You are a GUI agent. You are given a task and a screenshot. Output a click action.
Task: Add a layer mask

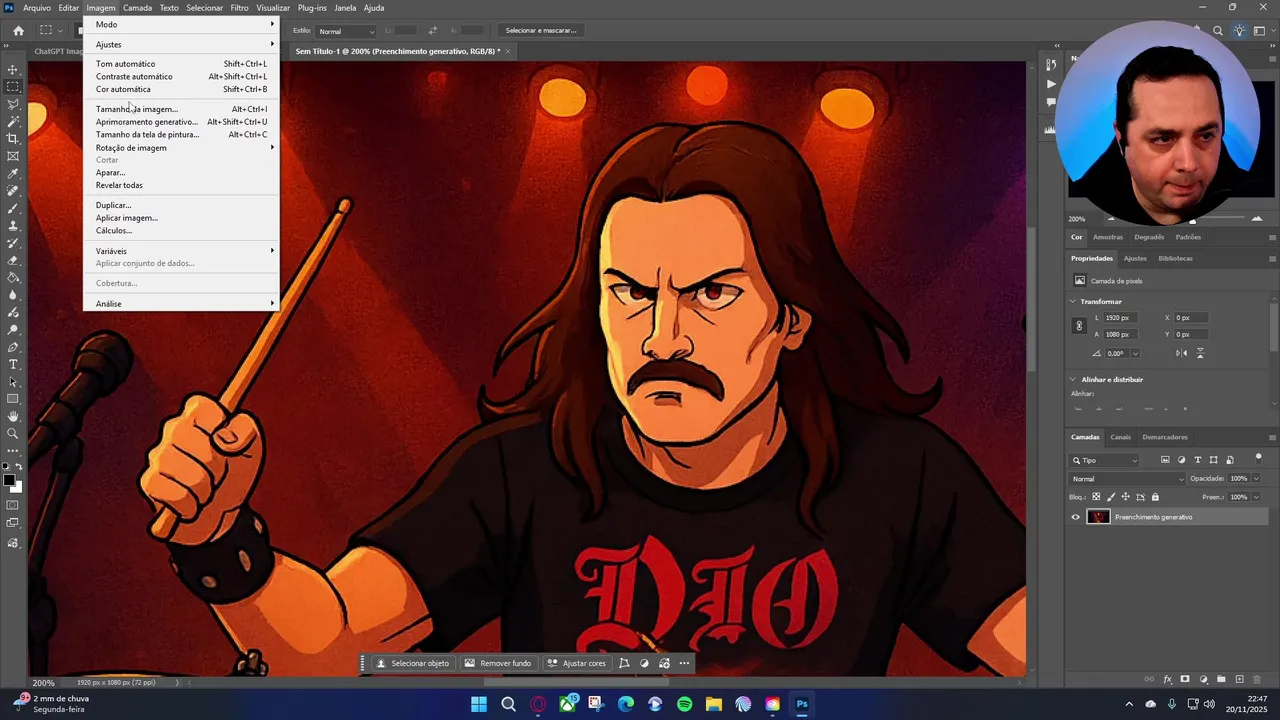coord(1185,679)
